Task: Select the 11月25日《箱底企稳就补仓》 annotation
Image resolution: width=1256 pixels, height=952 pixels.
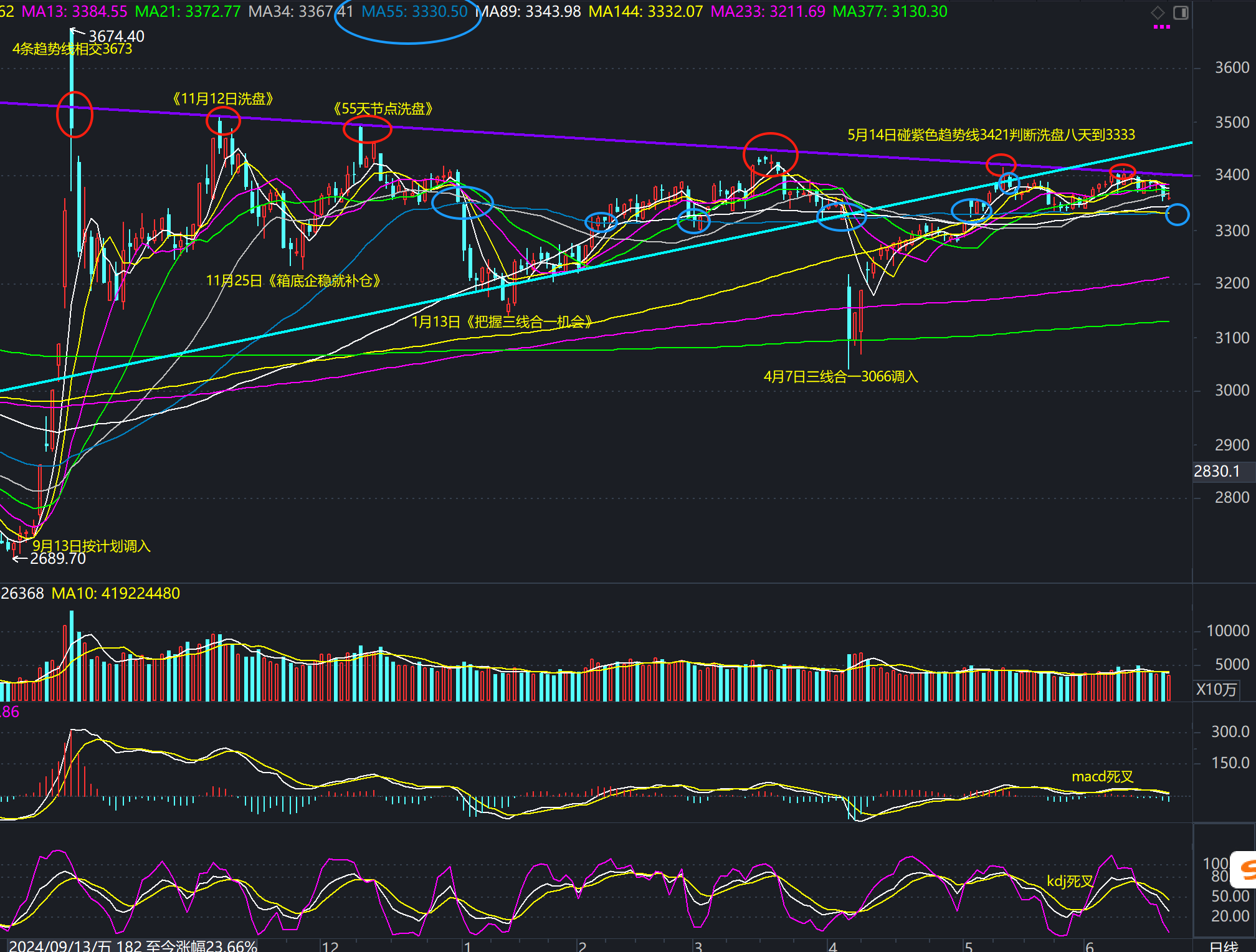Action: pyautogui.click(x=293, y=280)
